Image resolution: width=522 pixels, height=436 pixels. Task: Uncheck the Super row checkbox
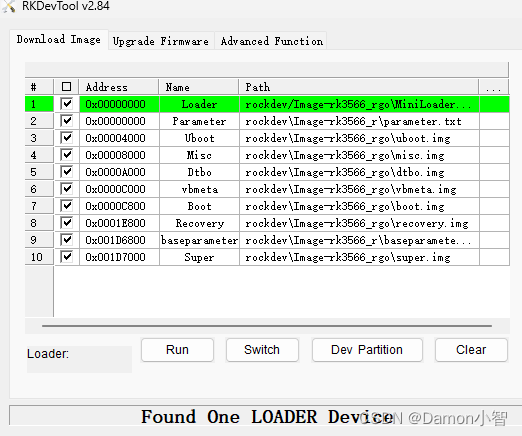click(67, 257)
